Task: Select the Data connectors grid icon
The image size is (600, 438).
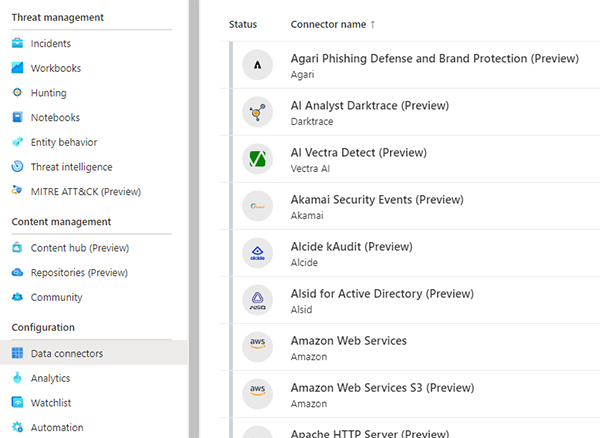Action: click(x=17, y=353)
